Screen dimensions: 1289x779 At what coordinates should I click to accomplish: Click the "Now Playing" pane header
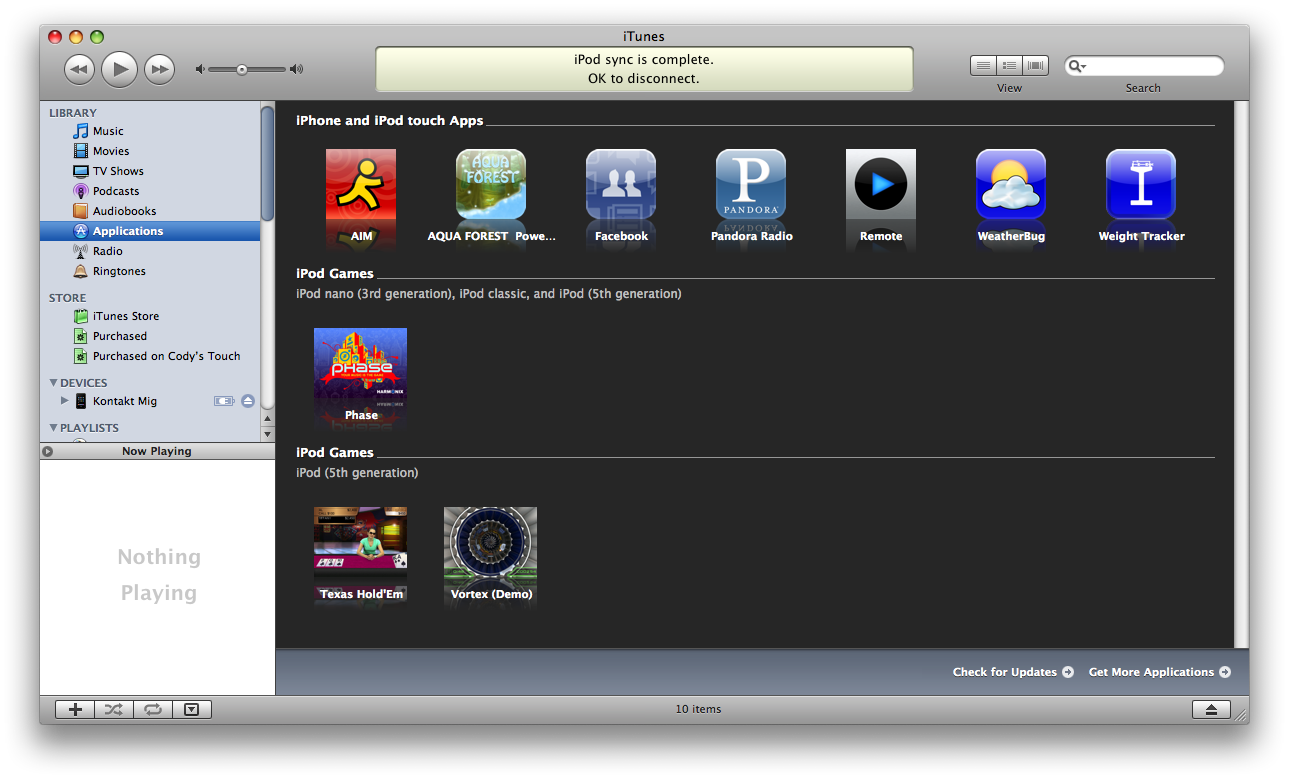tap(157, 451)
